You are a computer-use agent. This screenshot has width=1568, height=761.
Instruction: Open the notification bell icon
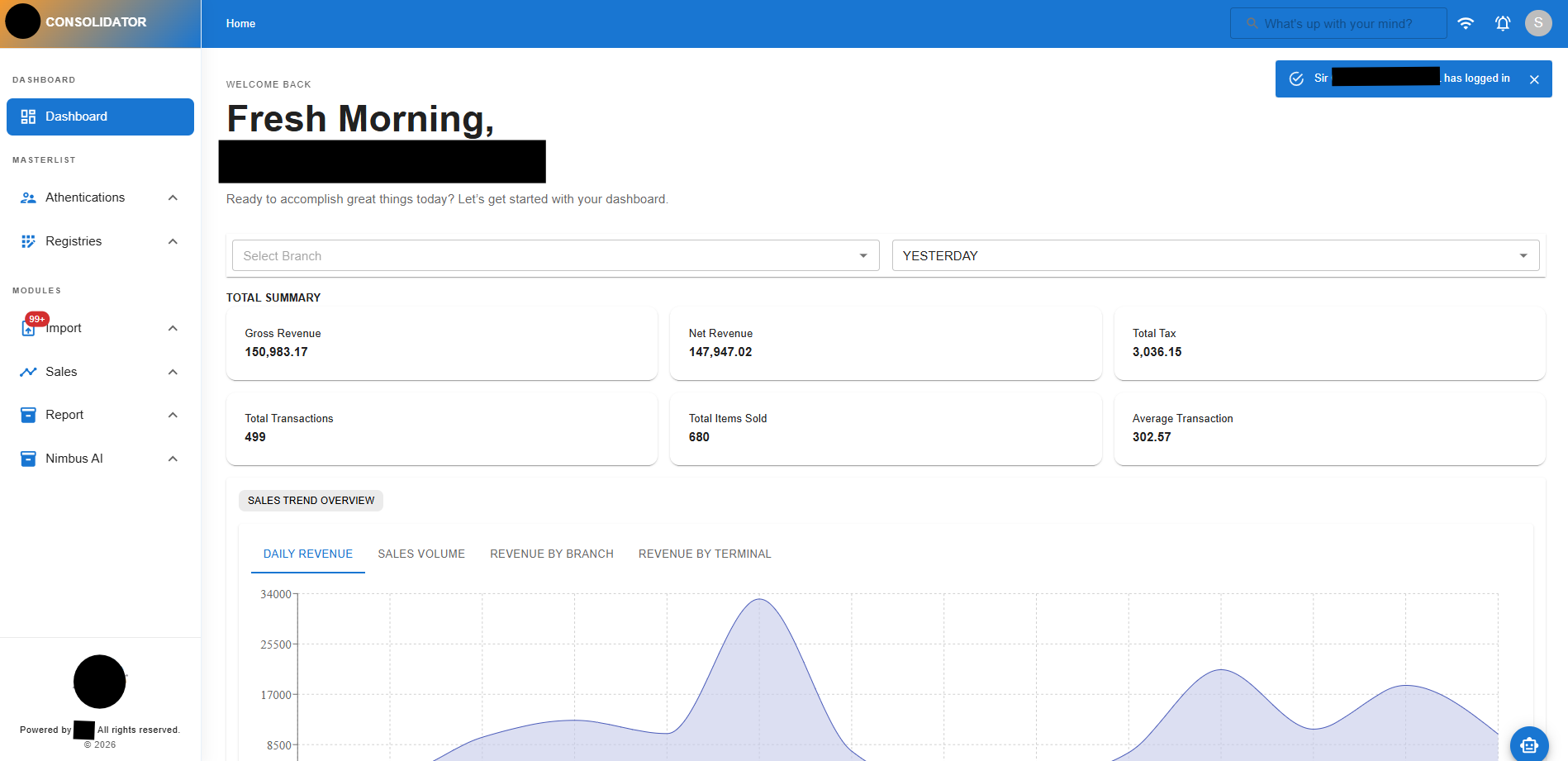click(x=1503, y=23)
